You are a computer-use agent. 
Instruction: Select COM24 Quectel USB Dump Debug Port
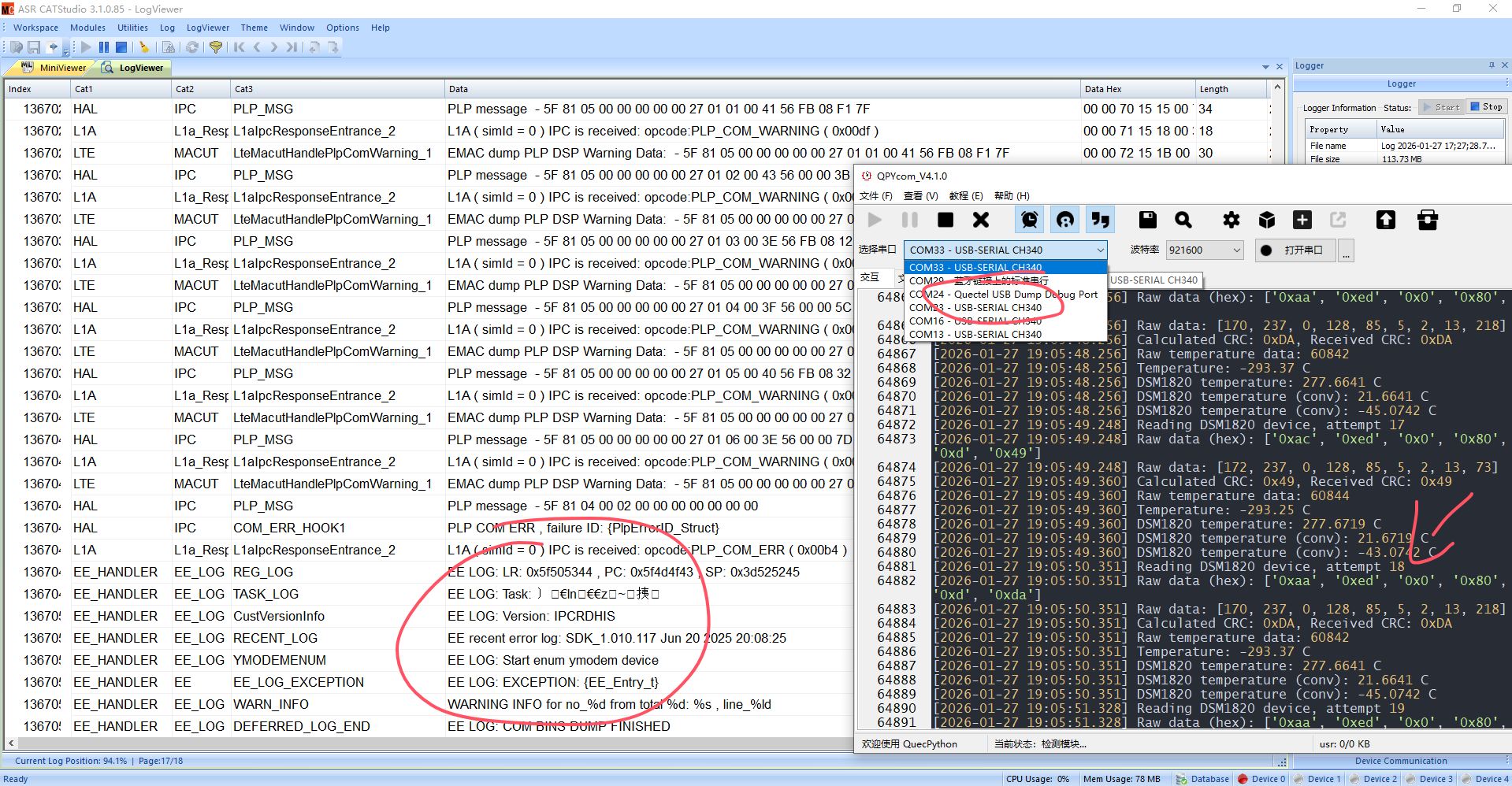pyautogui.click(x=1003, y=295)
